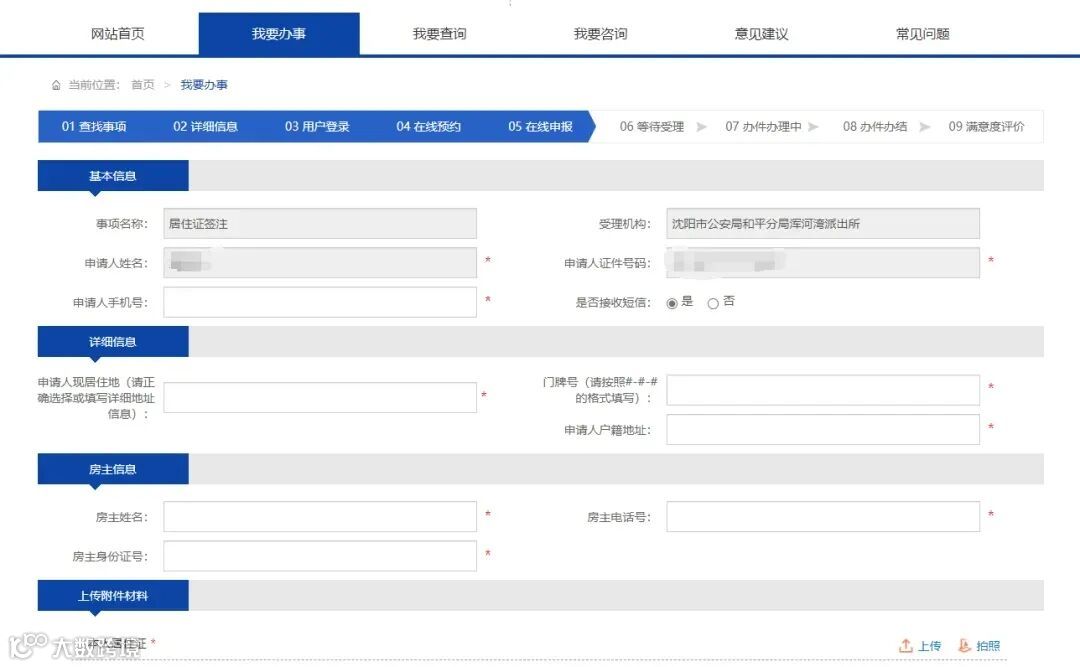This screenshot has width=1080, height=667.
Task: Focus the 房主姓名 input
Action: pos(320,517)
